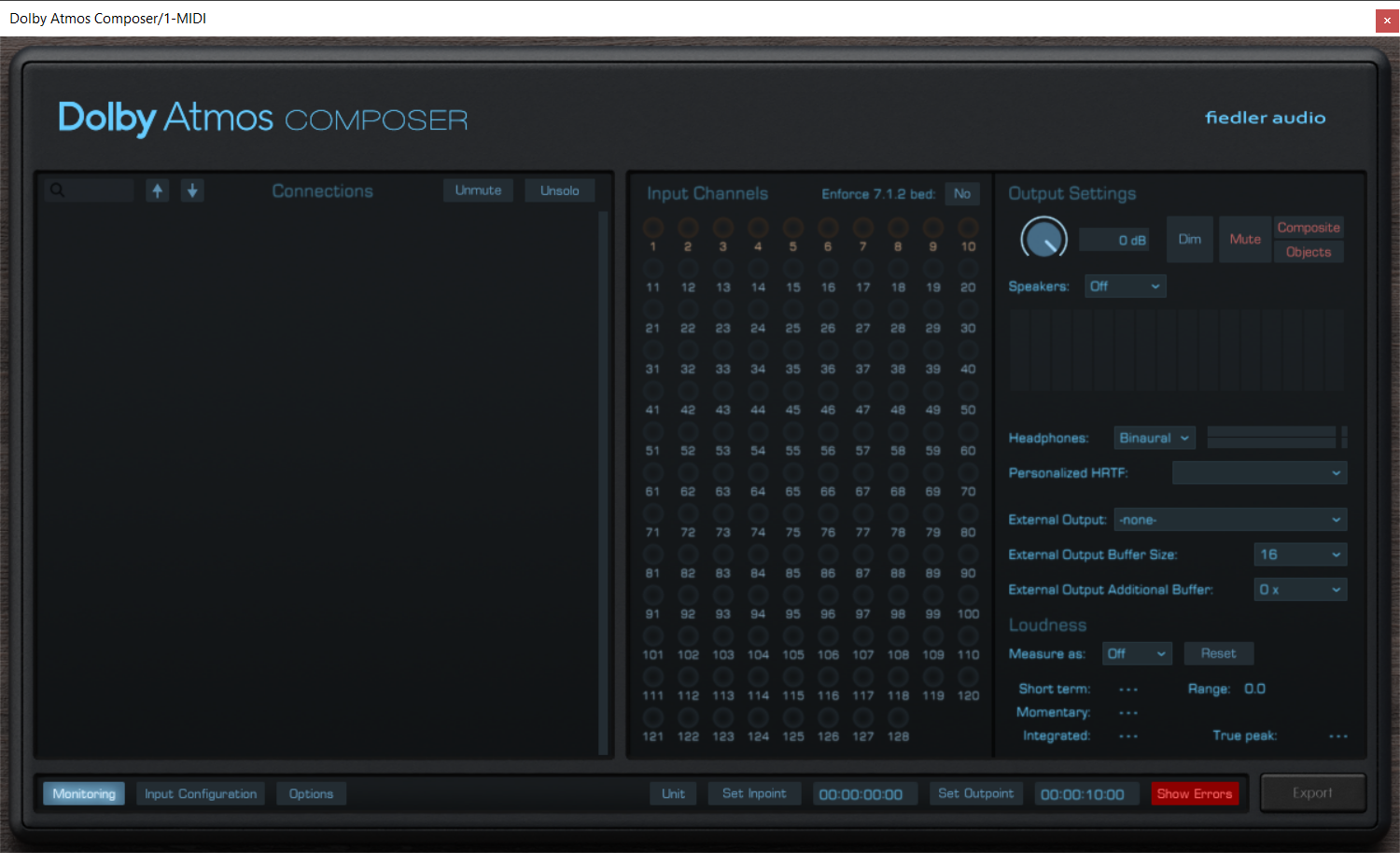
Task: Click the output volume knob
Action: [x=1043, y=239]
